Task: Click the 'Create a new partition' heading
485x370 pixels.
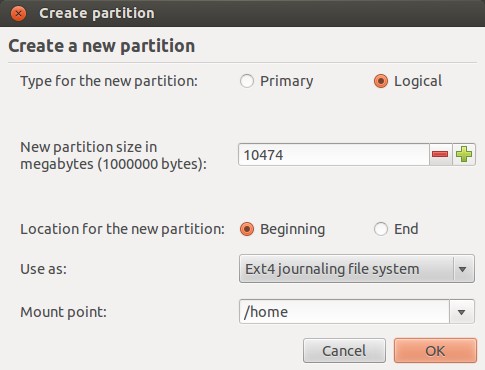Action: tap(102, 46)
